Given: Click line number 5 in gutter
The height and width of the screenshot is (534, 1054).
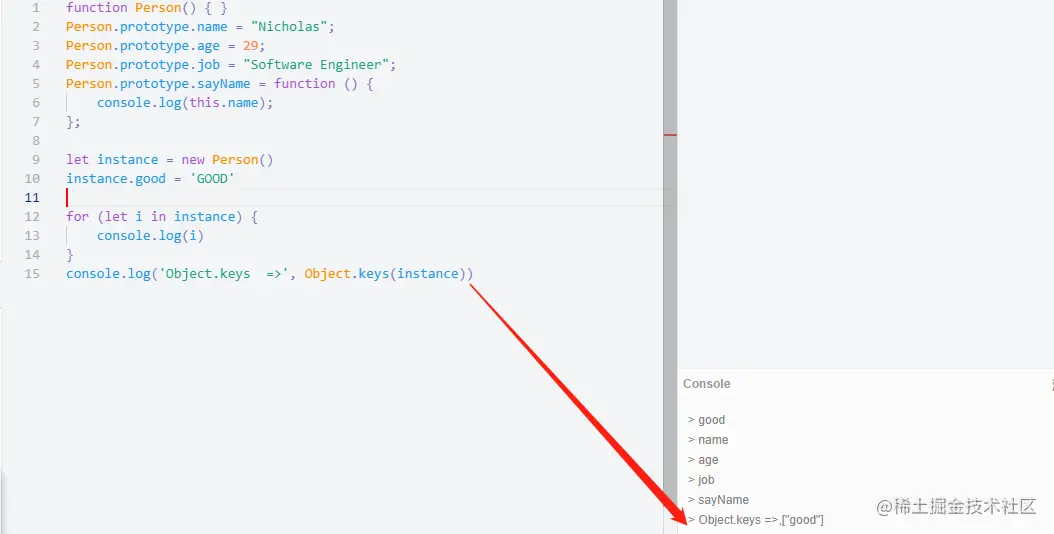Looking at the screenshot, I should [x=36, y=83].
